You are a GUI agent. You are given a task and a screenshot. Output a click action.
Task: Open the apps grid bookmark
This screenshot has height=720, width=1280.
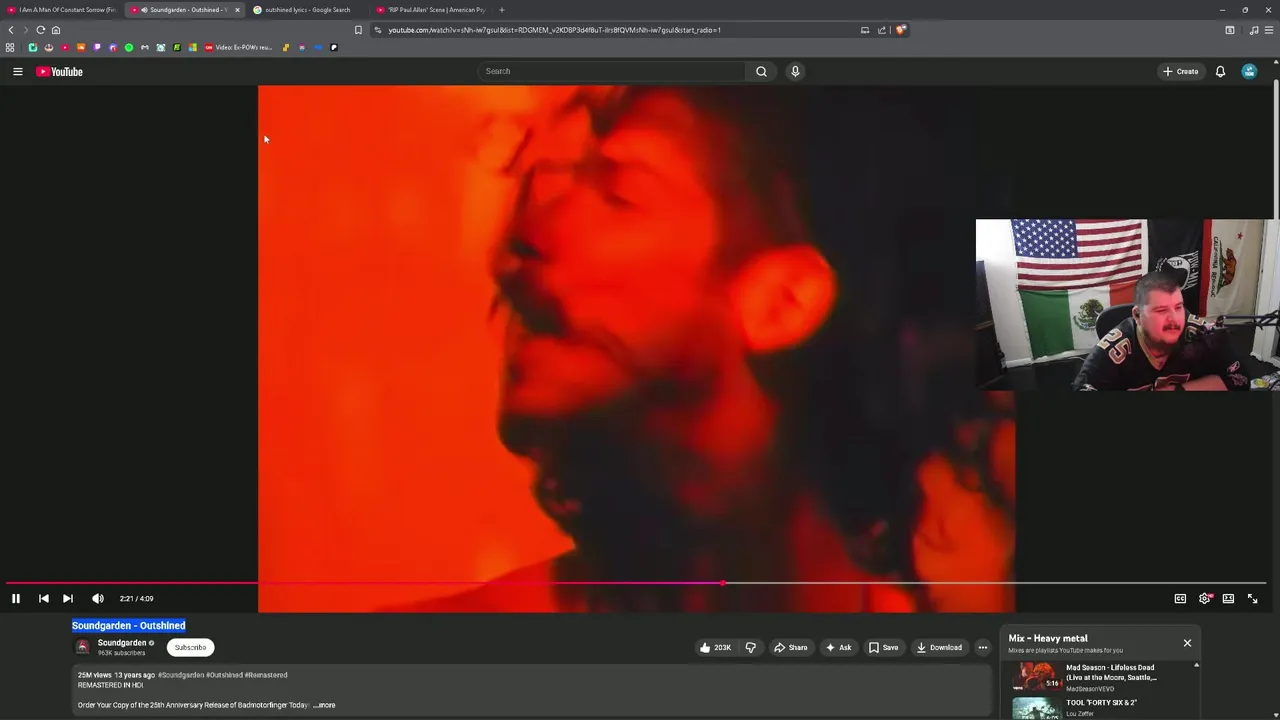coord(10,47)
